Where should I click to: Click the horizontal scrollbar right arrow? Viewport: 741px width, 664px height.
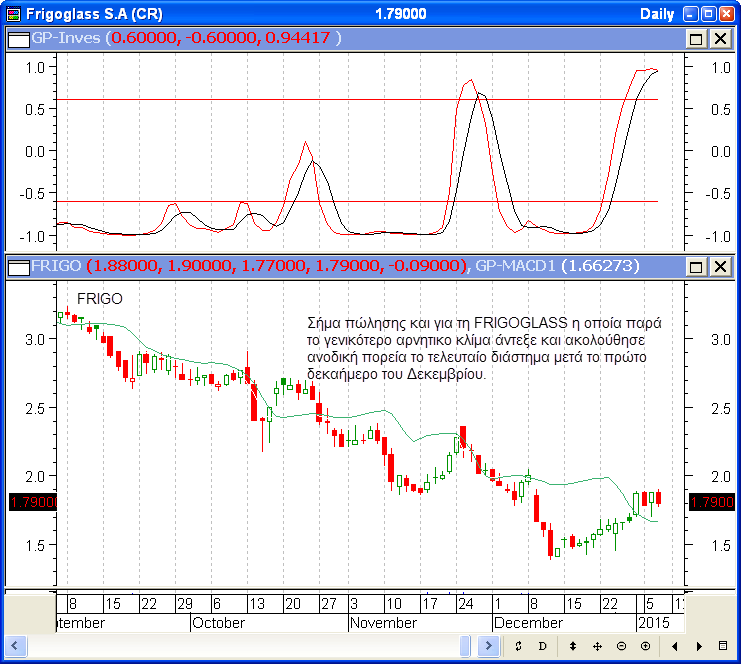(x=489, y=646)
